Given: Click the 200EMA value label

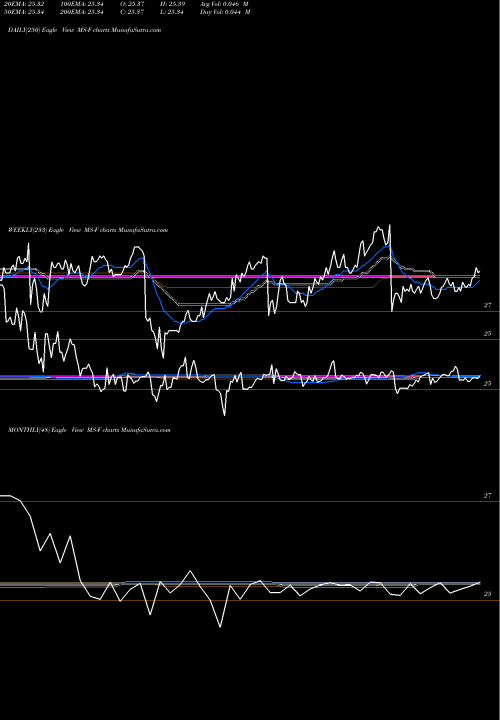Looking at the screenshot, I should (x=81, y=12).
